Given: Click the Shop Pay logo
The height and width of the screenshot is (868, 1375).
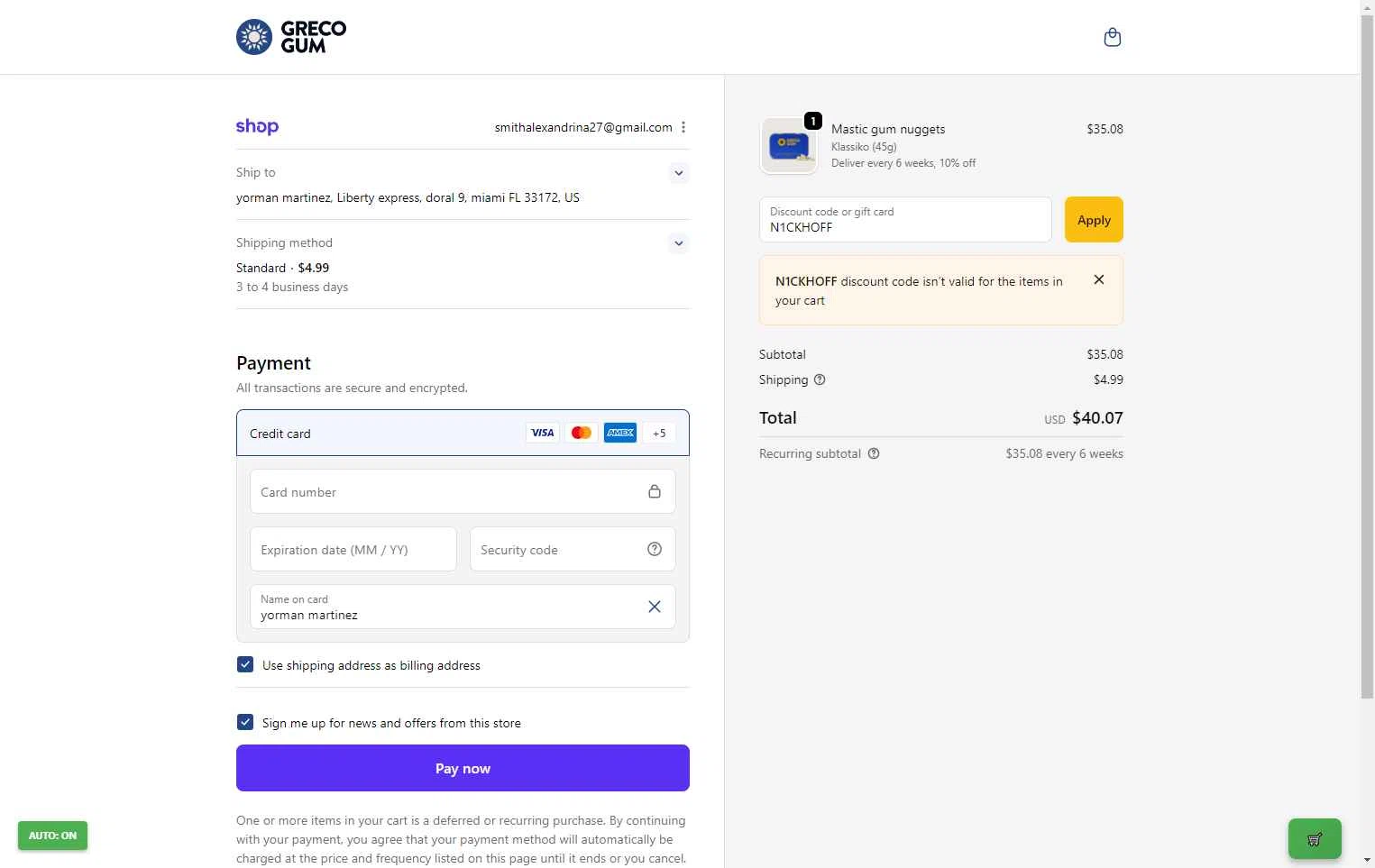Looking at the screenshot, I should tap(257, 127).
